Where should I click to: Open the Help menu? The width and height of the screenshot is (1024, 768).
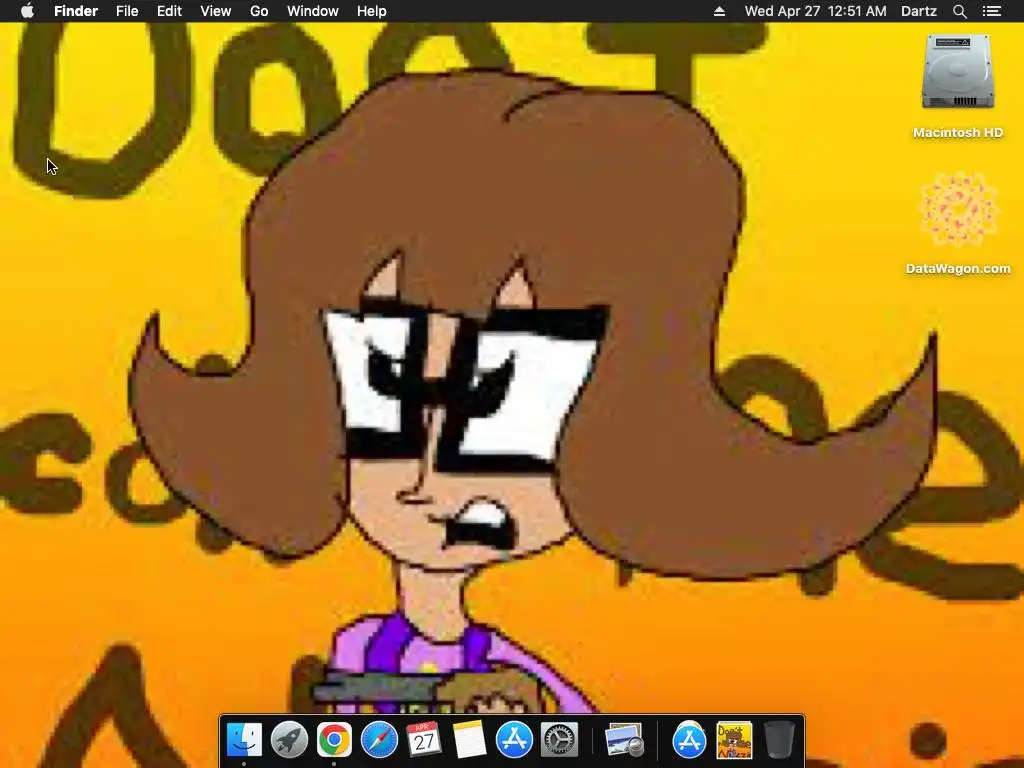(x=372, y=11)
